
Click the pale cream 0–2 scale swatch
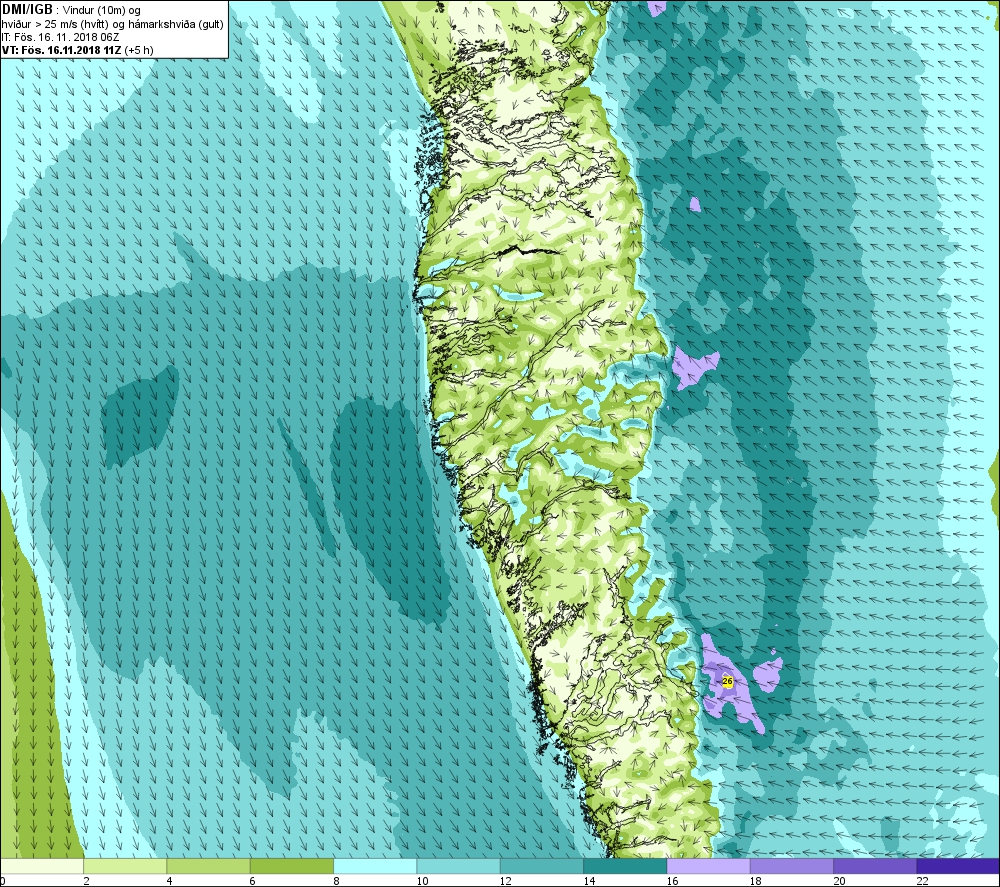pos(42,866)
